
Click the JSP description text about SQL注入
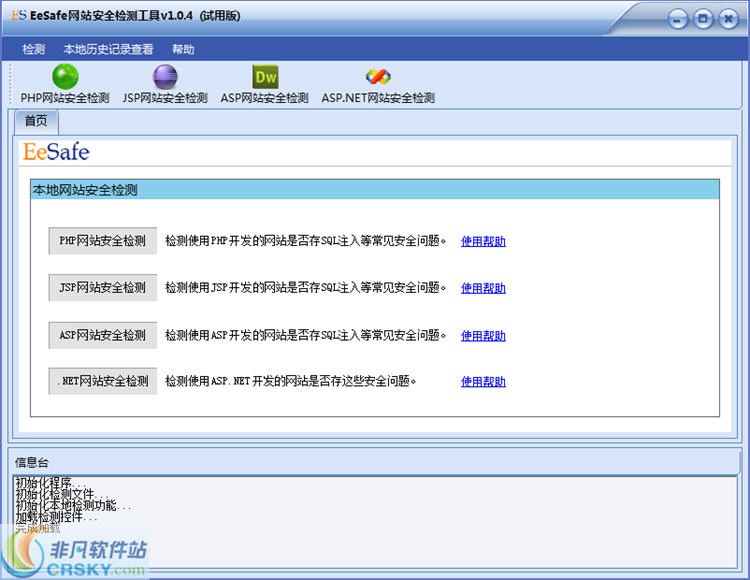[305, 287]
